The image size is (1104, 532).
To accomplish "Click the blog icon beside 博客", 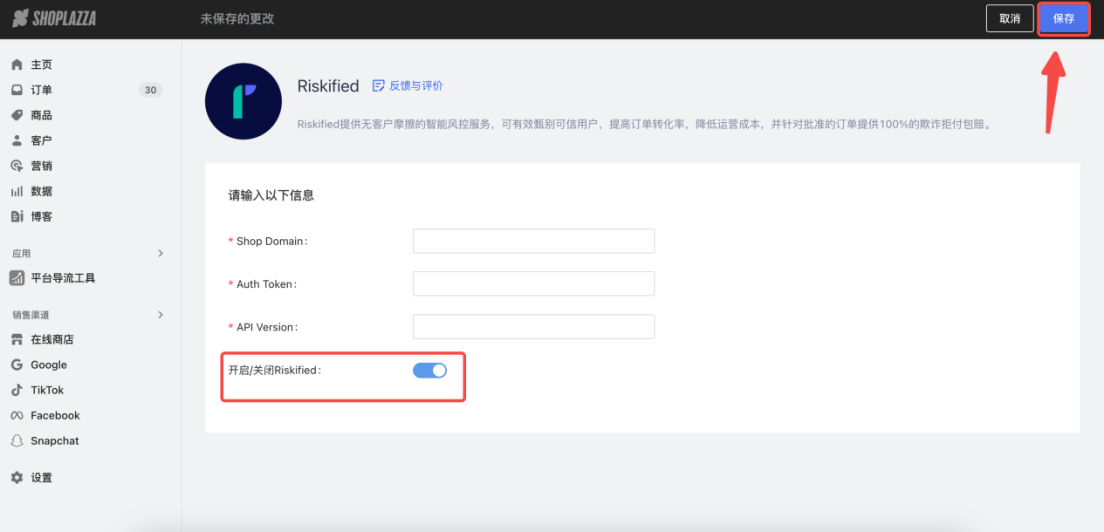I will 17,217.
